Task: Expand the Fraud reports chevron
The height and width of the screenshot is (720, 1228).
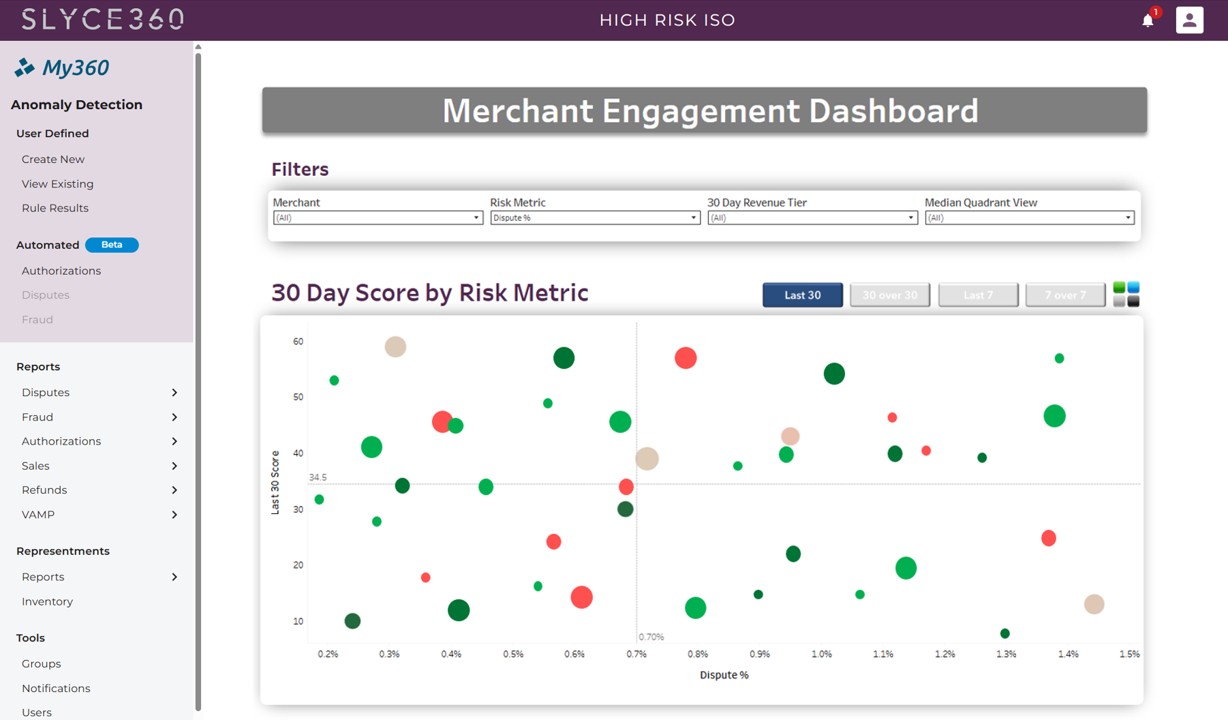Action: [x=174, y=417]
